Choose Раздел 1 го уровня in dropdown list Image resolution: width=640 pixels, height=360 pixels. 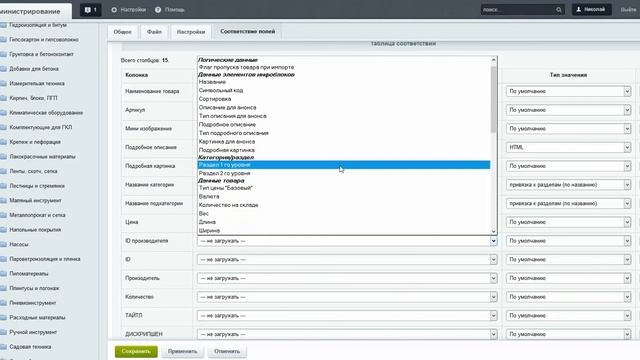coord(344,165)
